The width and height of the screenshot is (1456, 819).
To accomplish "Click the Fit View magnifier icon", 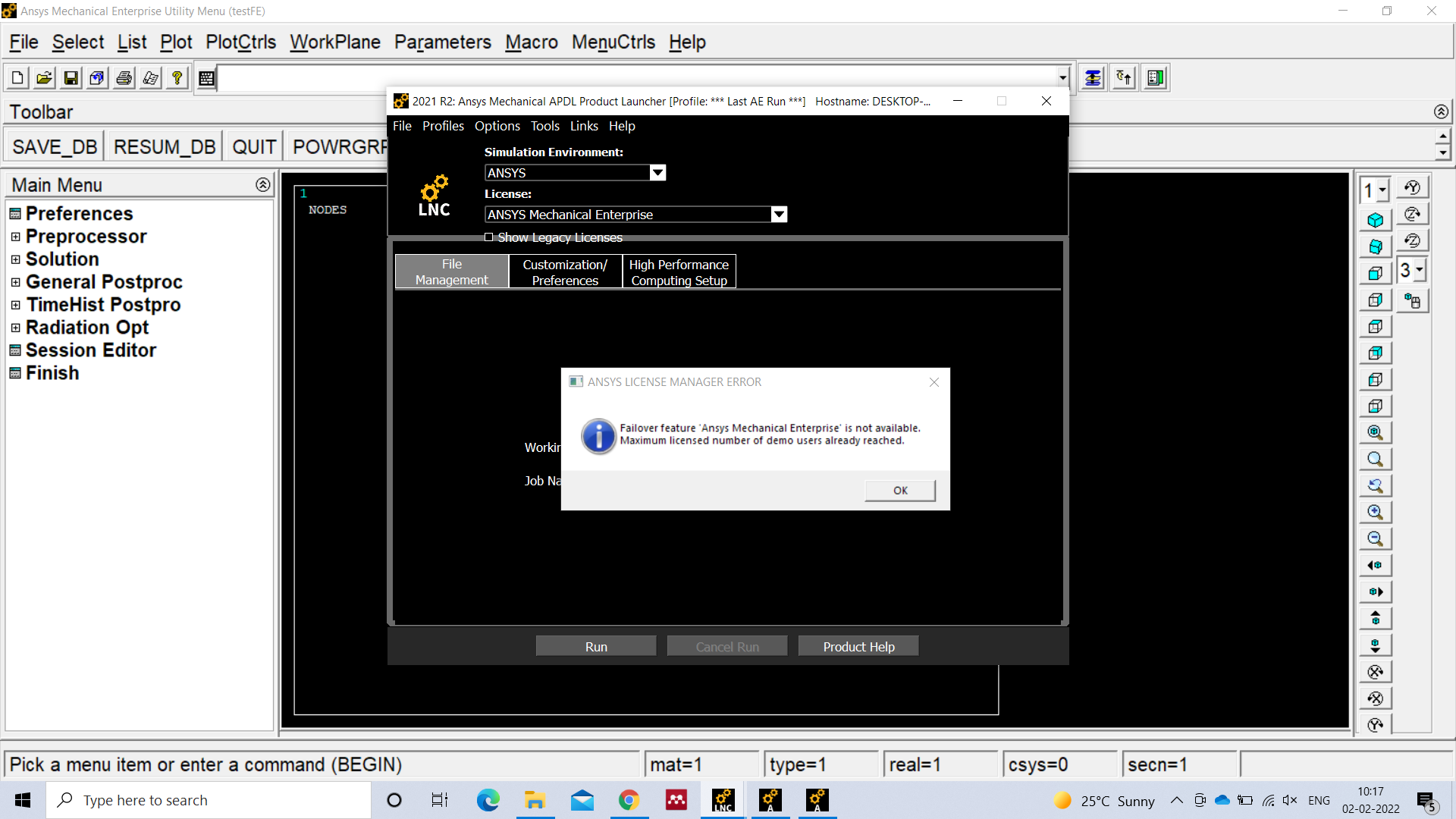I will (x=1375, y=432).
